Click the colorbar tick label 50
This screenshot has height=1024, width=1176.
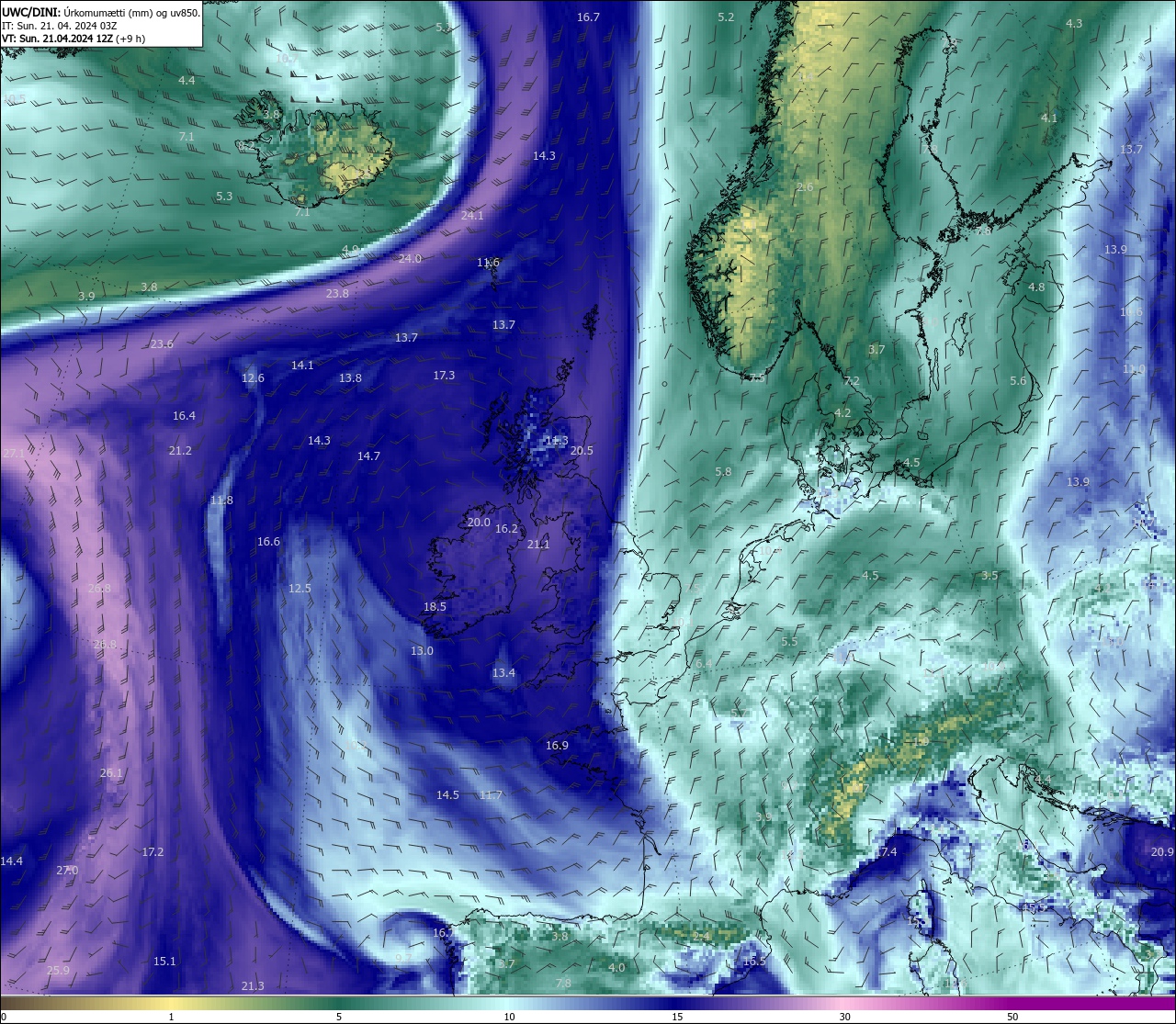[1012, 1017]
